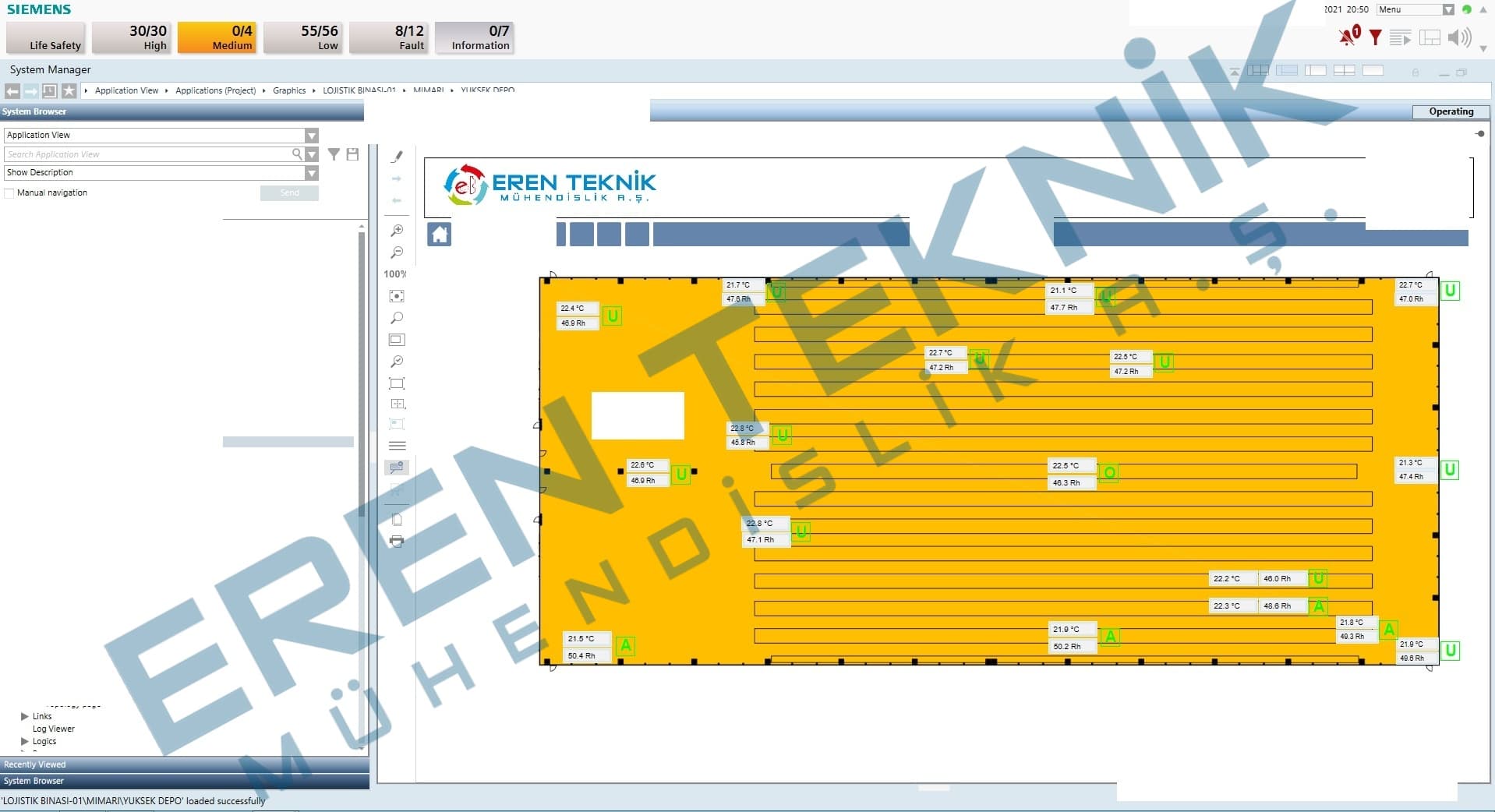Click the save icon beside search filter

353,154
